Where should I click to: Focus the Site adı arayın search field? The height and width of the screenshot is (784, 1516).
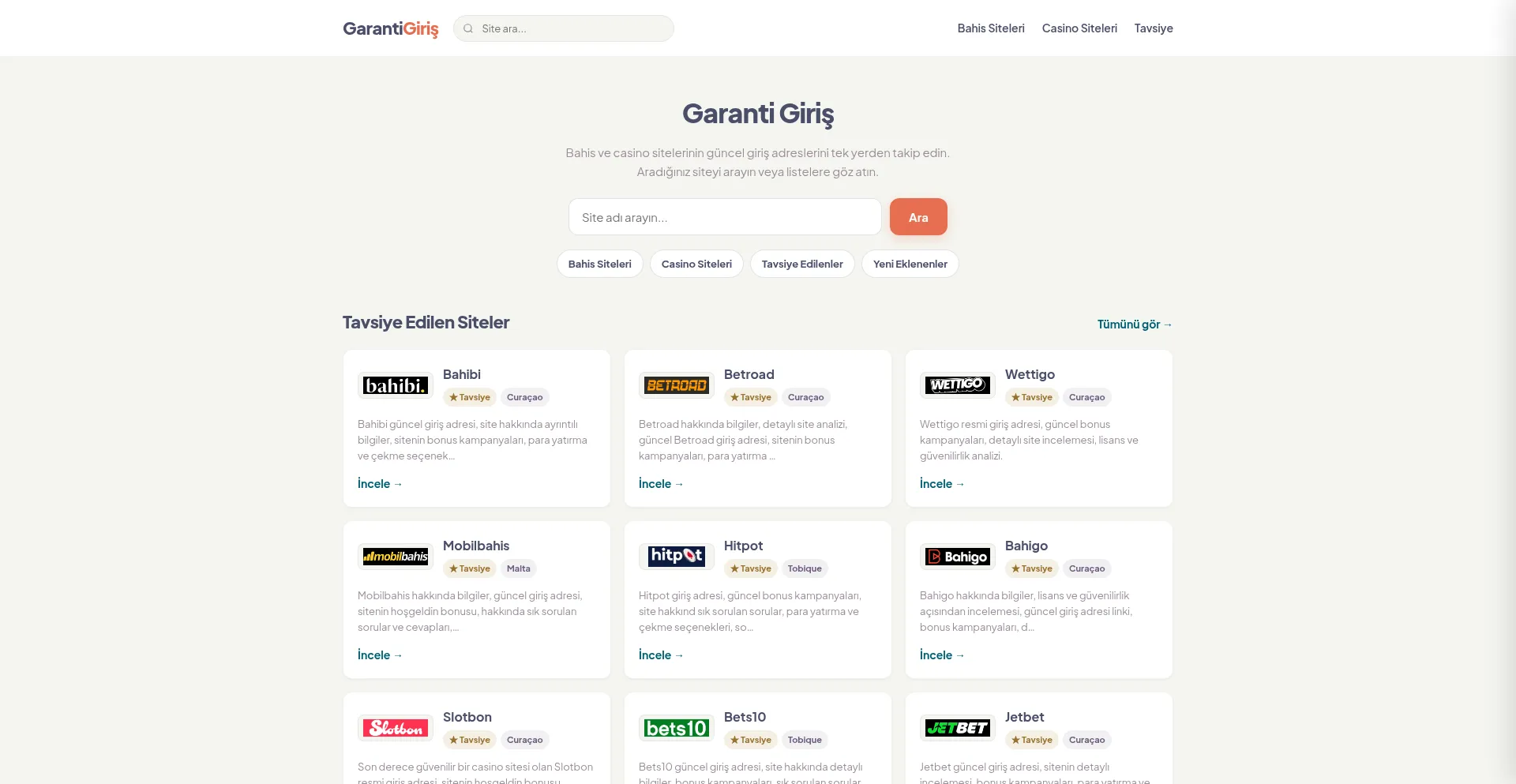click(x=725, y=217)
